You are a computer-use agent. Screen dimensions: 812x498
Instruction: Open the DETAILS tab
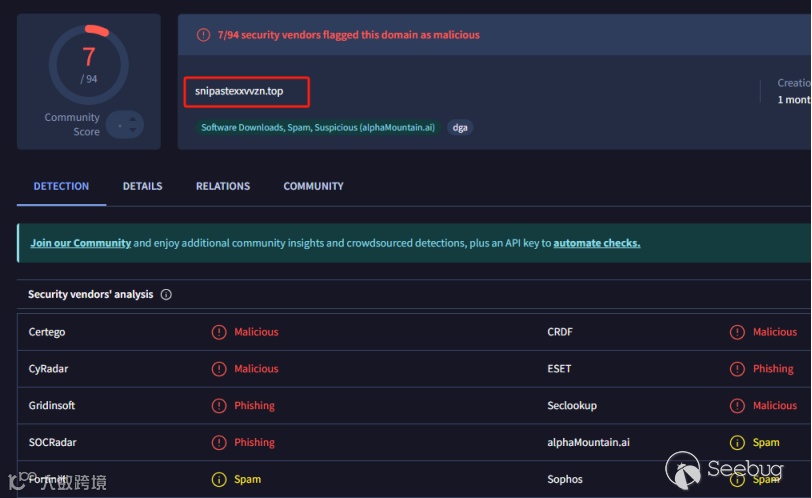tap(142, 186)
